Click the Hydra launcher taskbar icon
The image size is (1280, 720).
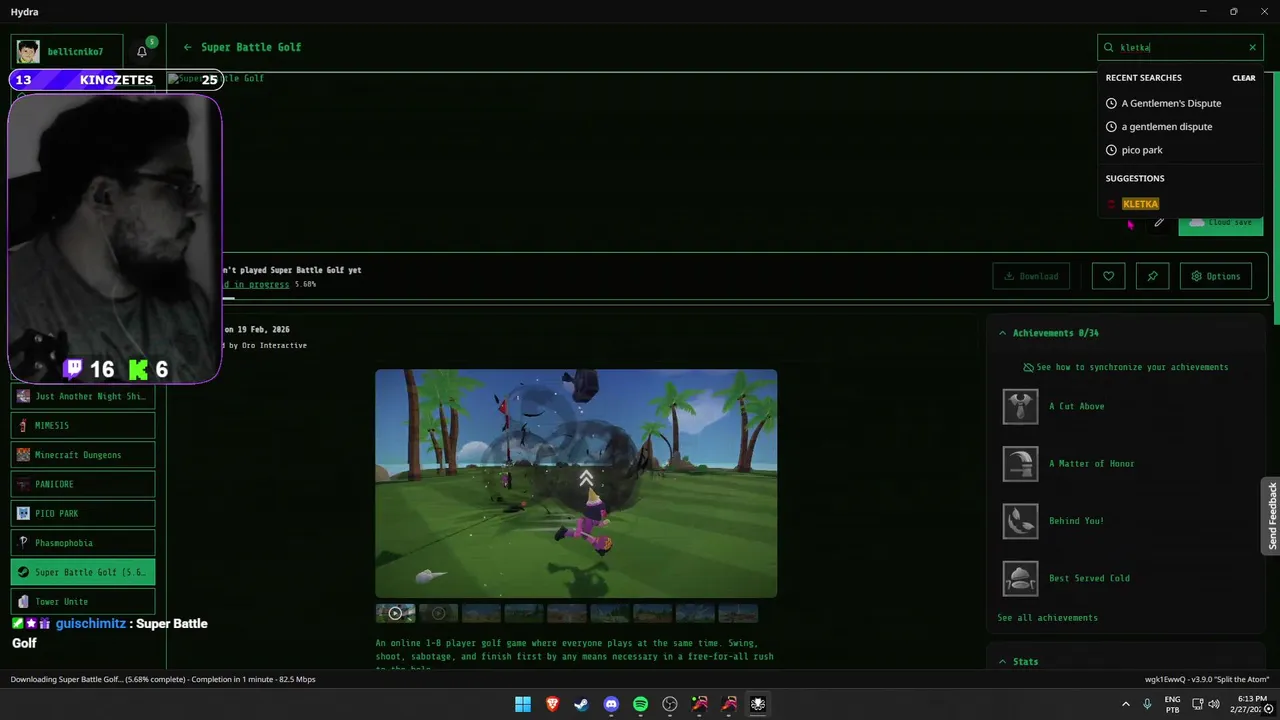(758, 704)
